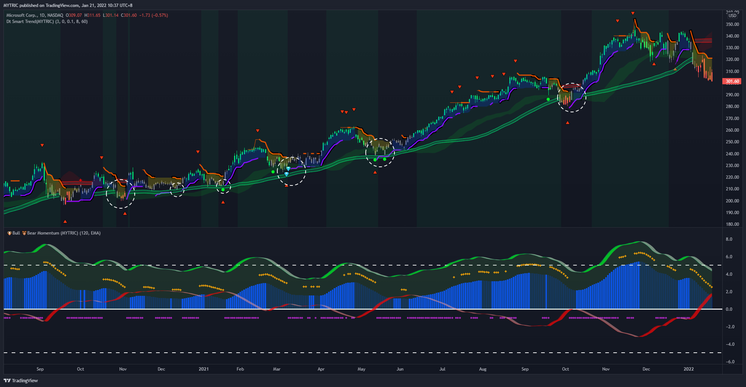
Task: Click the Microsoft Corp., 1D, NASDAQ symbol legend
Action: 35,15
